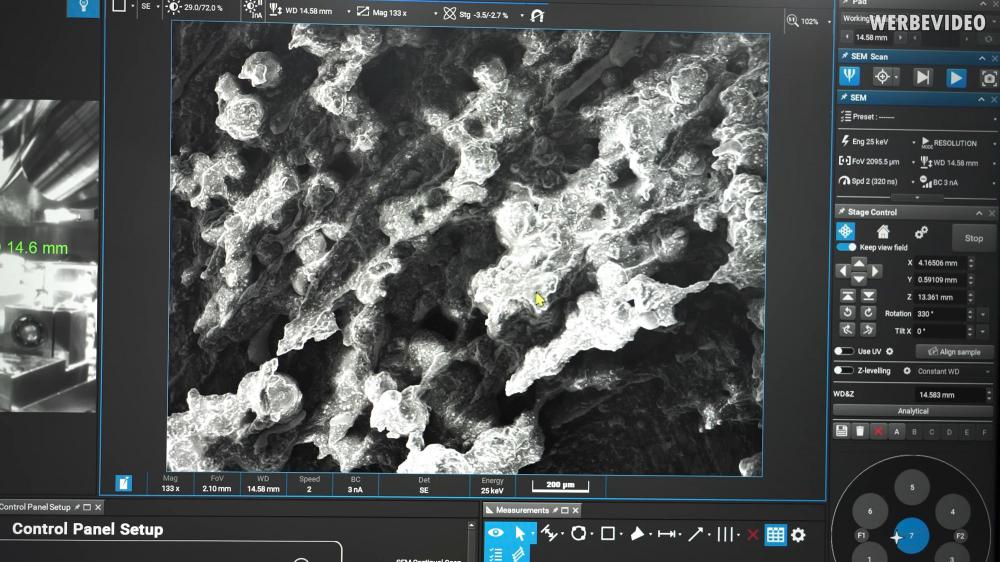Click the save position floppy icon

click(x=842, y=431)
